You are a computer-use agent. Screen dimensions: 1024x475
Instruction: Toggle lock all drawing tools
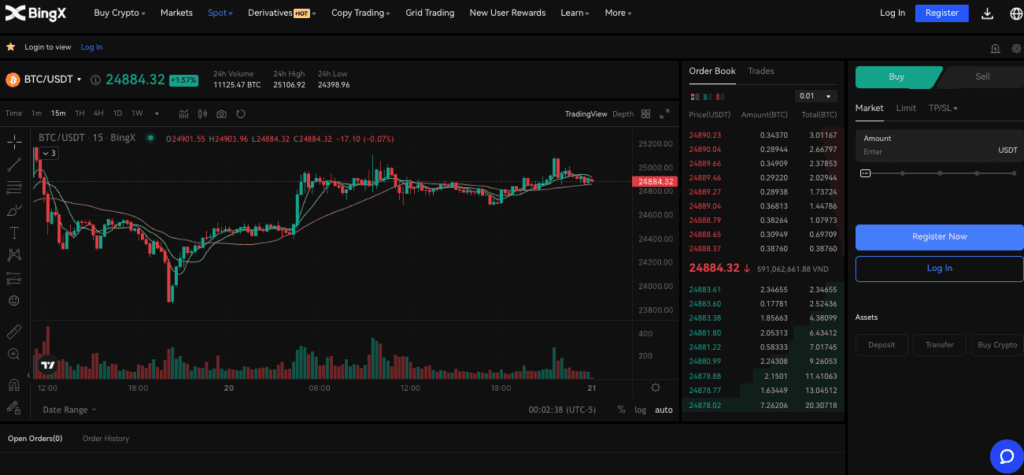point(14,407)
